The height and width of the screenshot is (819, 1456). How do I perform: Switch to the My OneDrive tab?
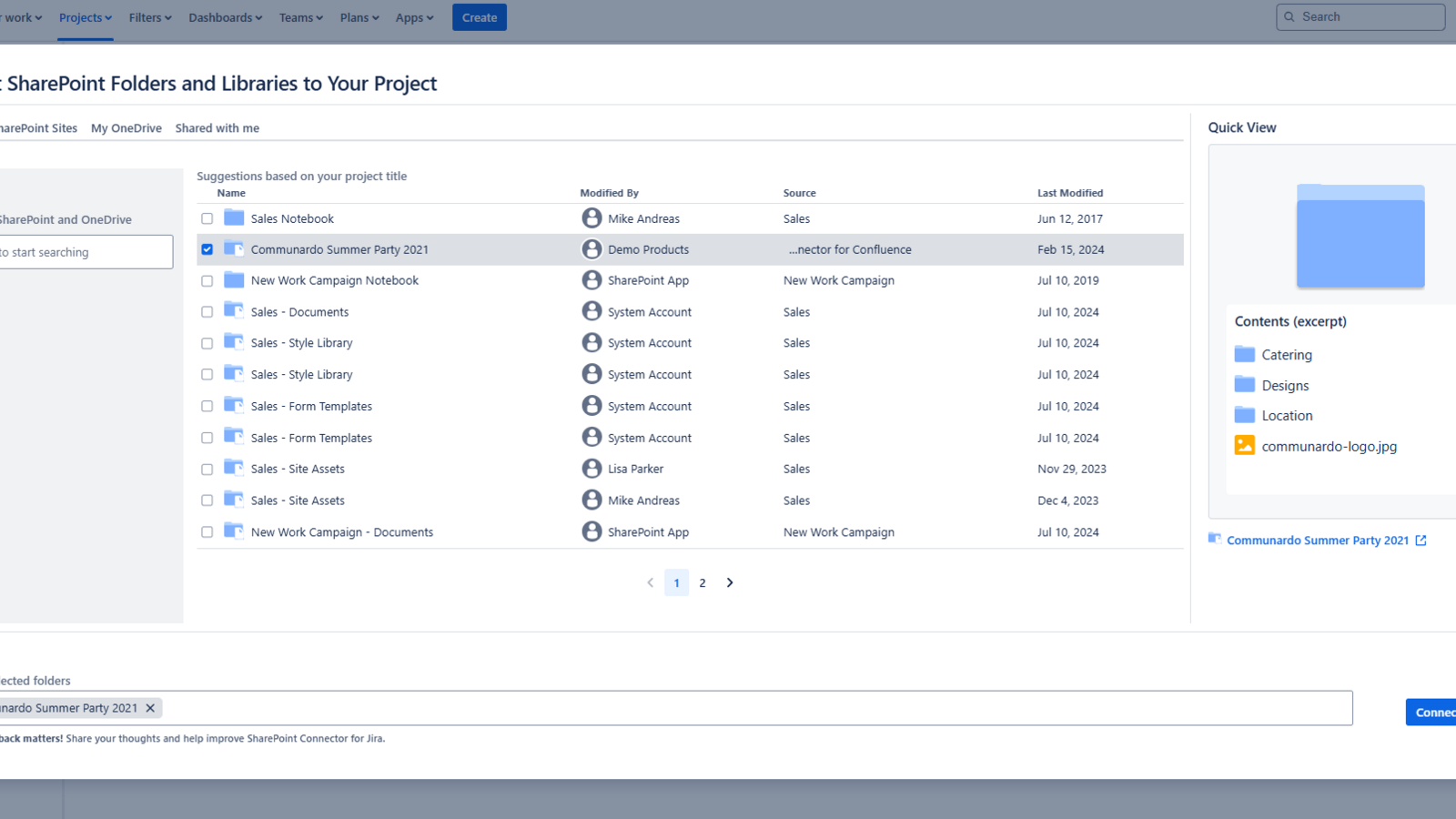click(x=126, y=128)
